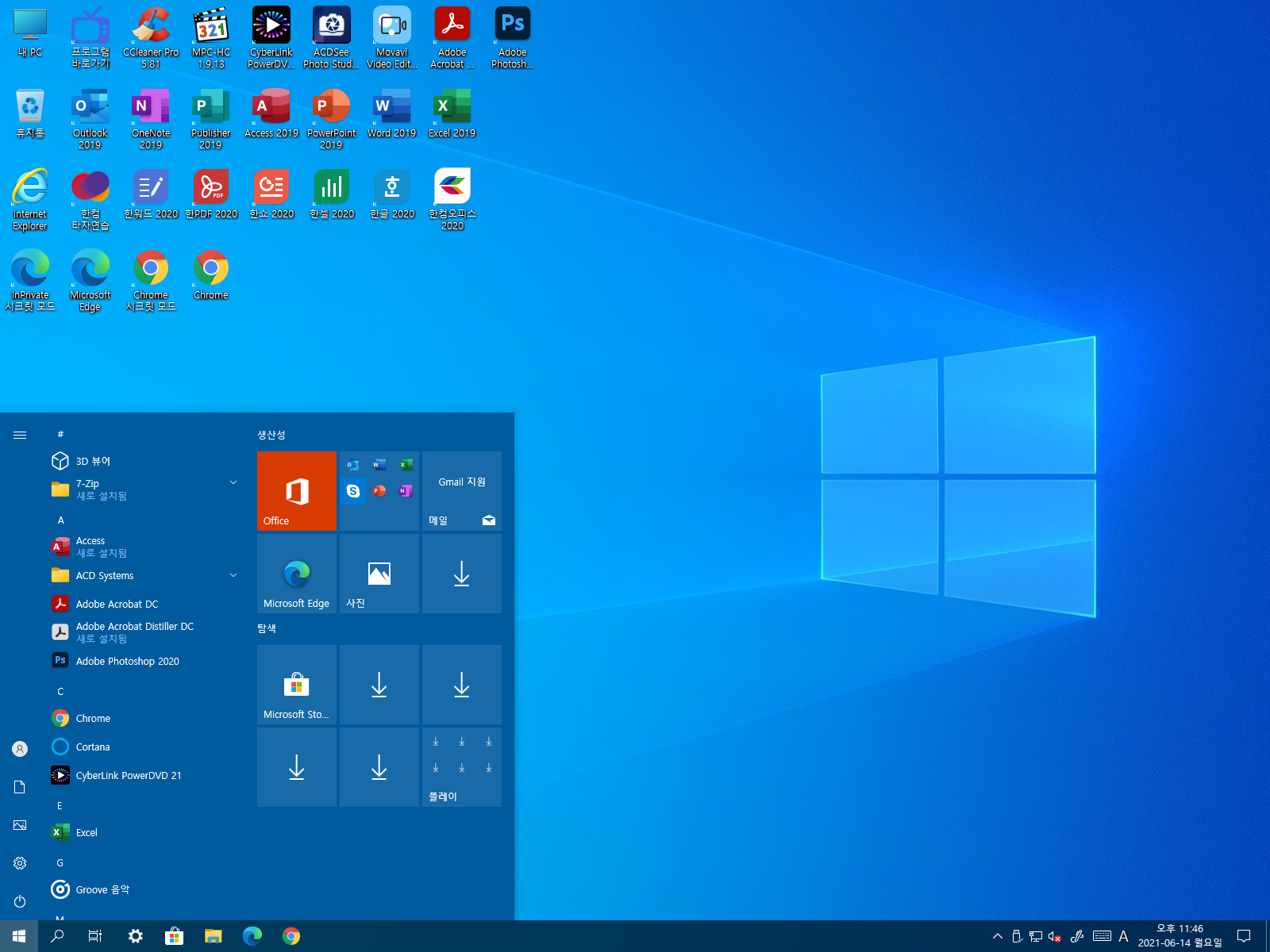This screenshot has width=1270, height=952.
Task: Click the Office tile in Start menu
Action: [x=297, y=491]
